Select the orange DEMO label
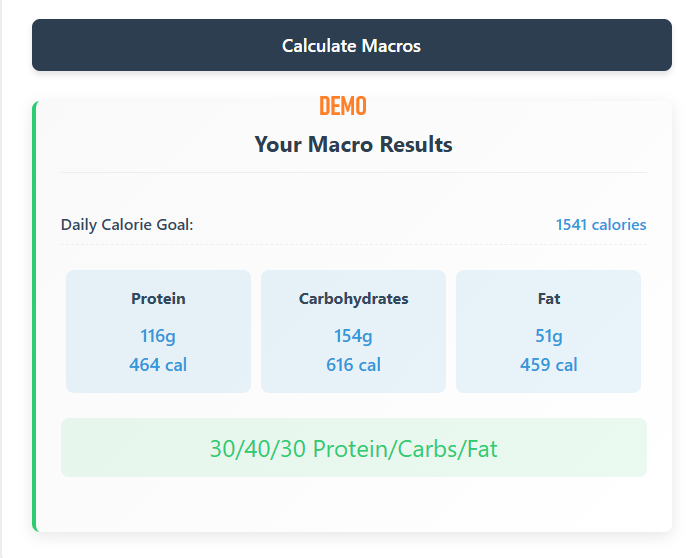 (343, 106)
